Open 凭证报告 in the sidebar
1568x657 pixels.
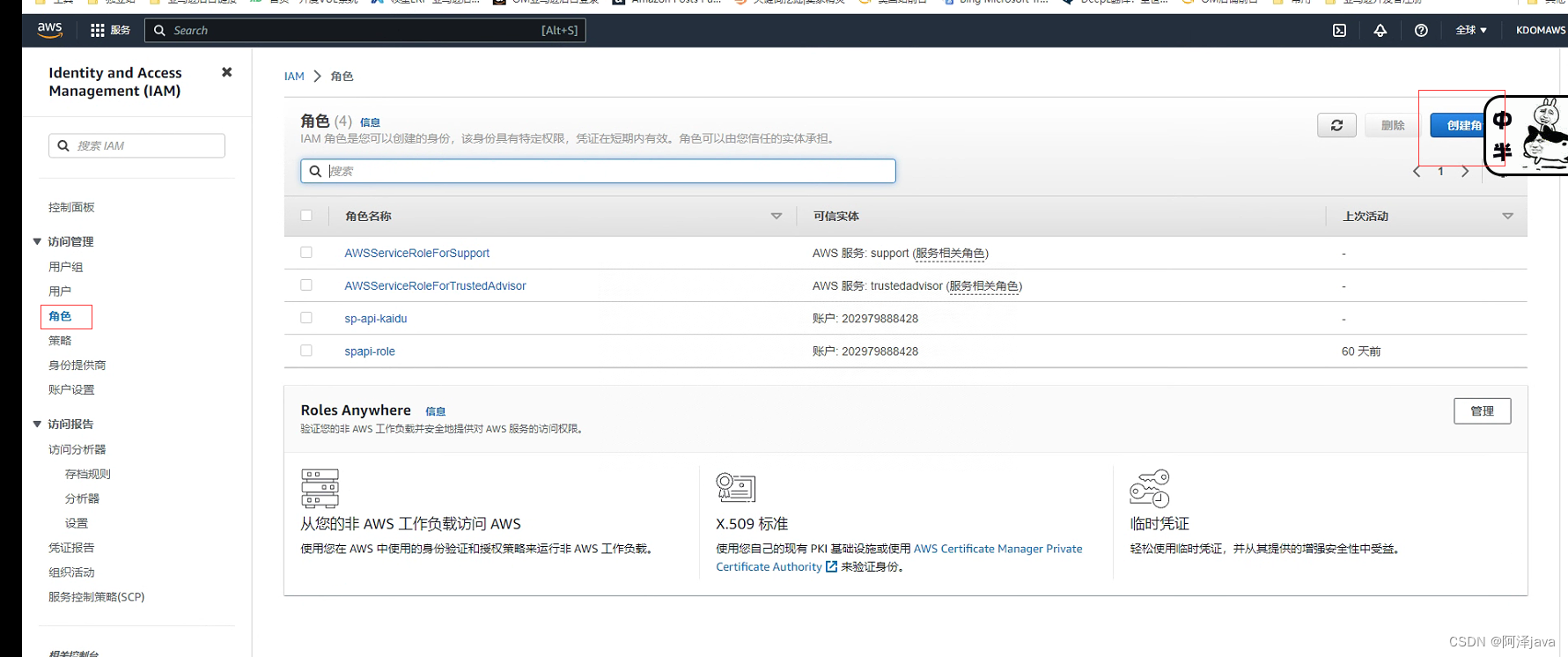coord(71,548)
